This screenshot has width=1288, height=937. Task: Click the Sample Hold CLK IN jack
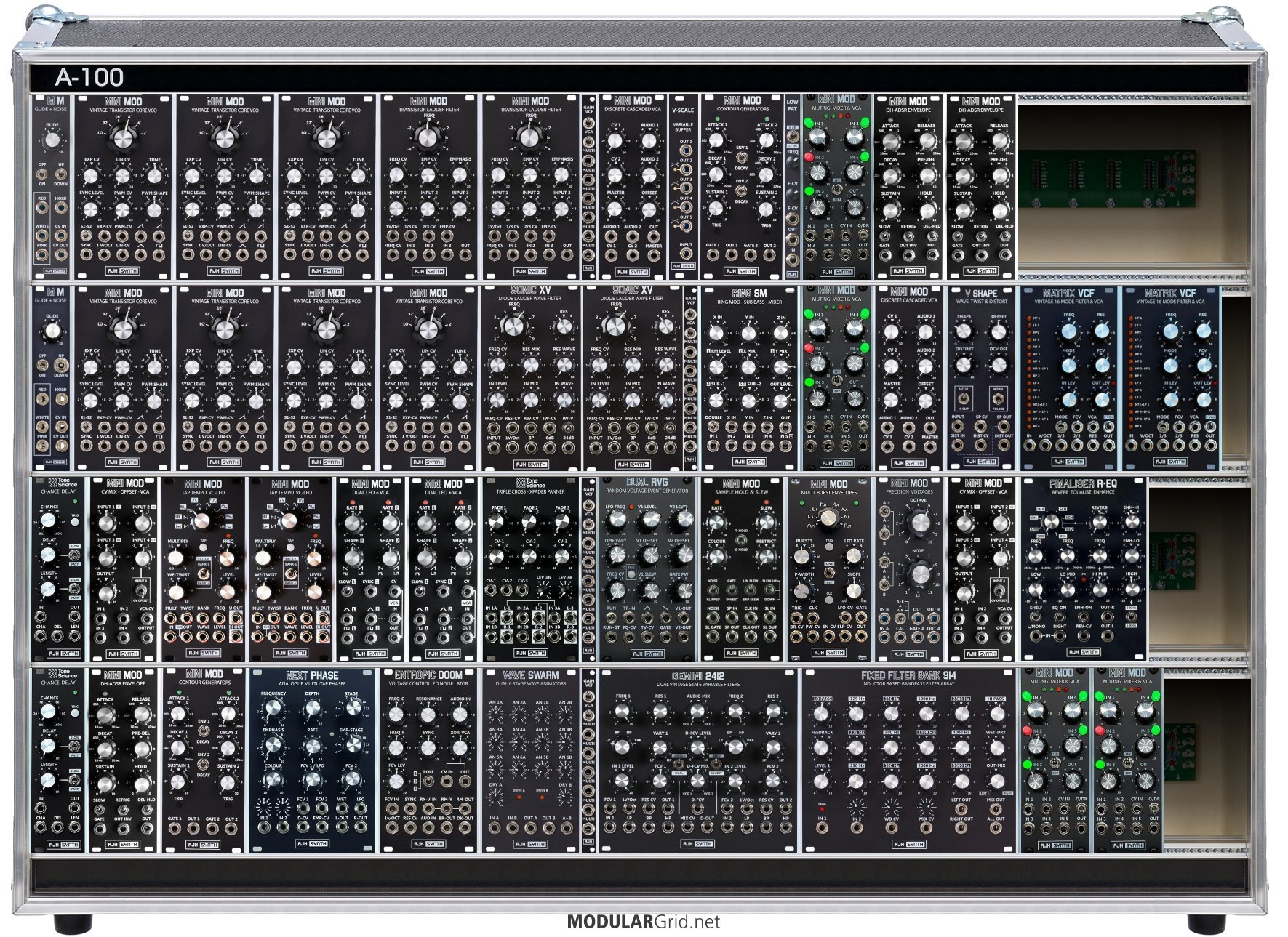tap(751, 617)
